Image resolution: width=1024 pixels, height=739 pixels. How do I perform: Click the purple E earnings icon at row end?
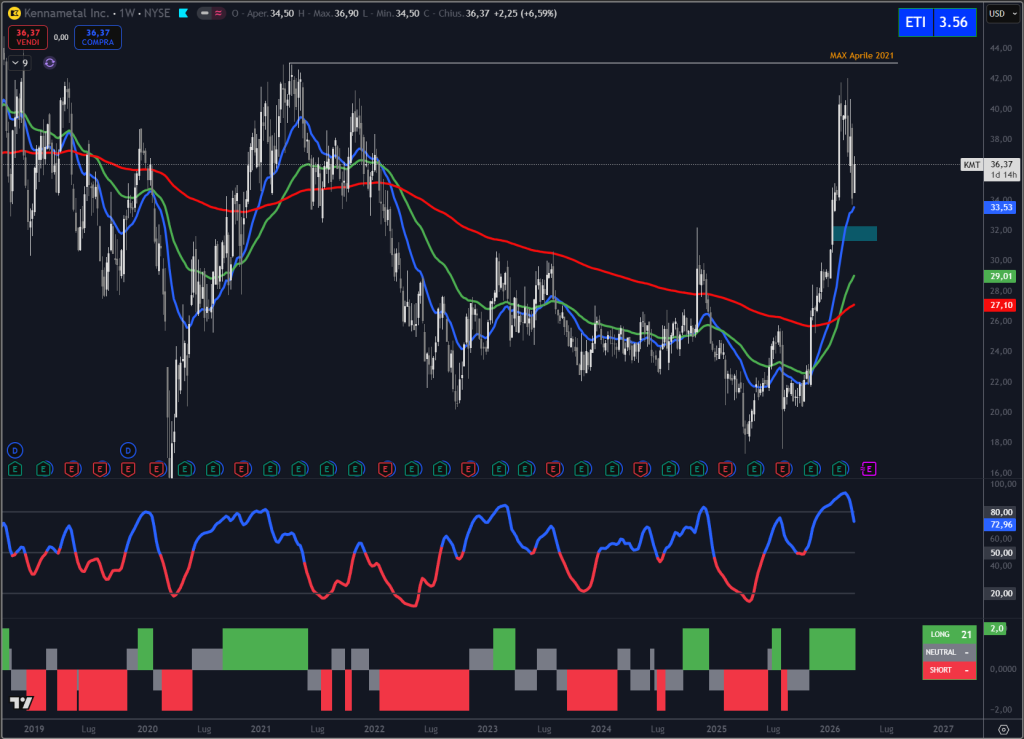coord(869,467)
